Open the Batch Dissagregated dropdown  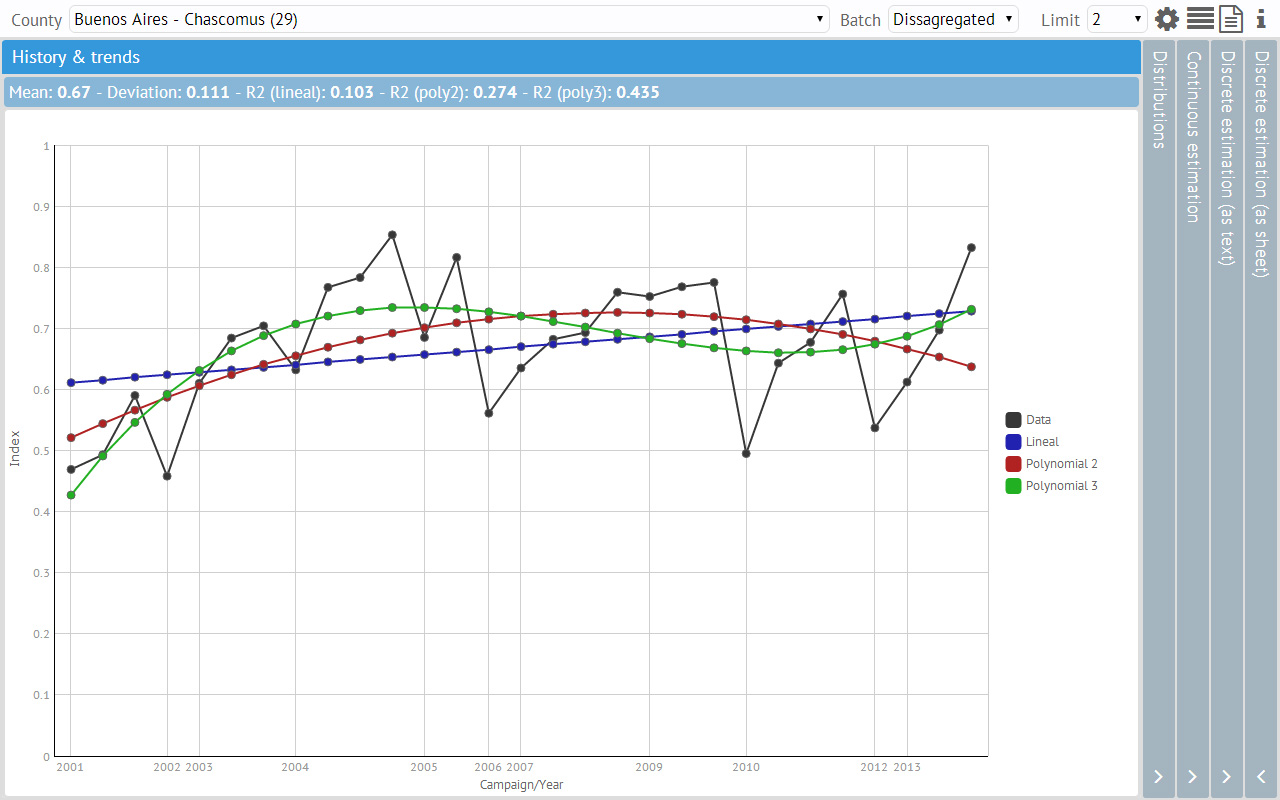[953, 19]
